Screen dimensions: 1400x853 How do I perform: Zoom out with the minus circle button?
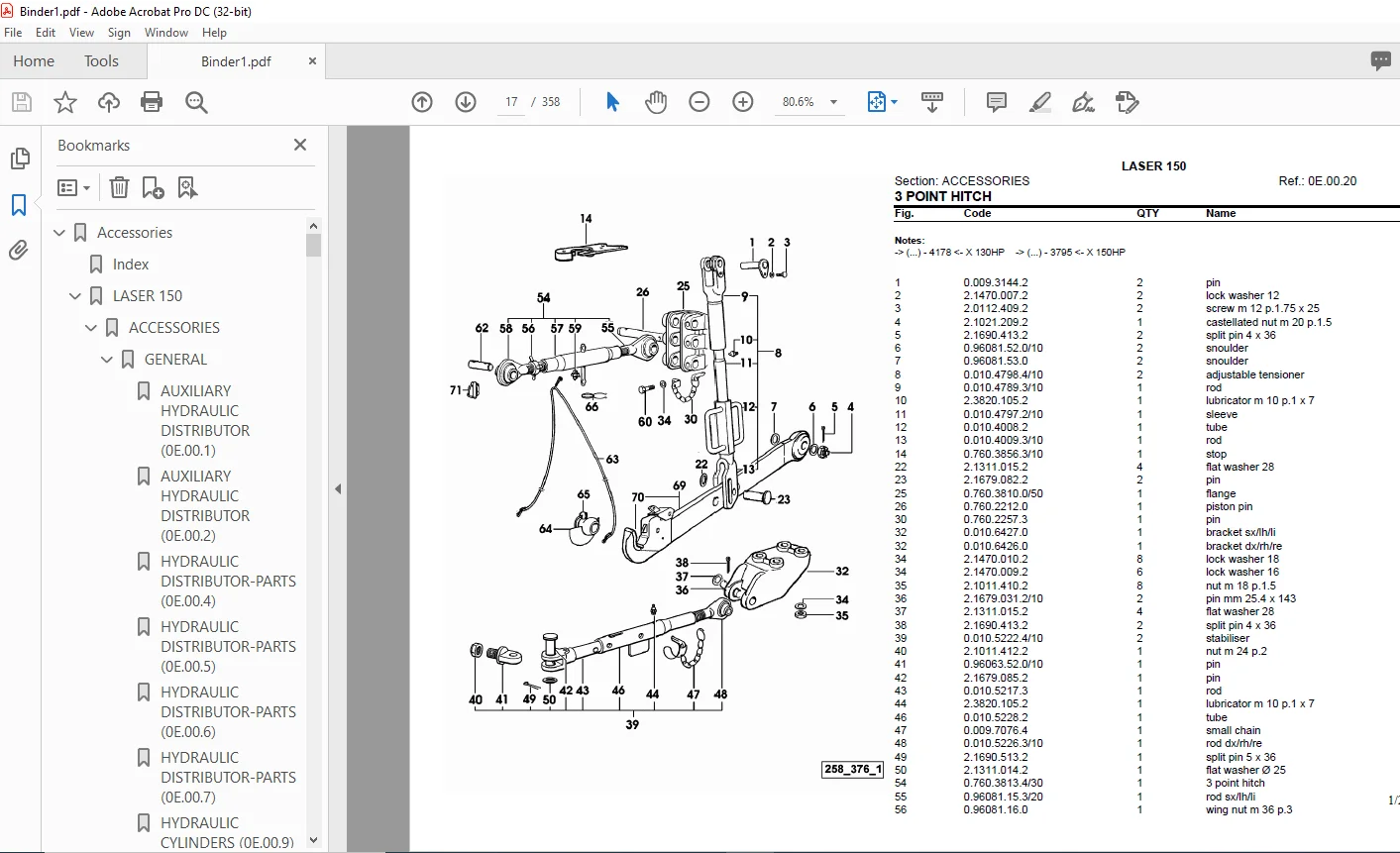click(700, 102)
